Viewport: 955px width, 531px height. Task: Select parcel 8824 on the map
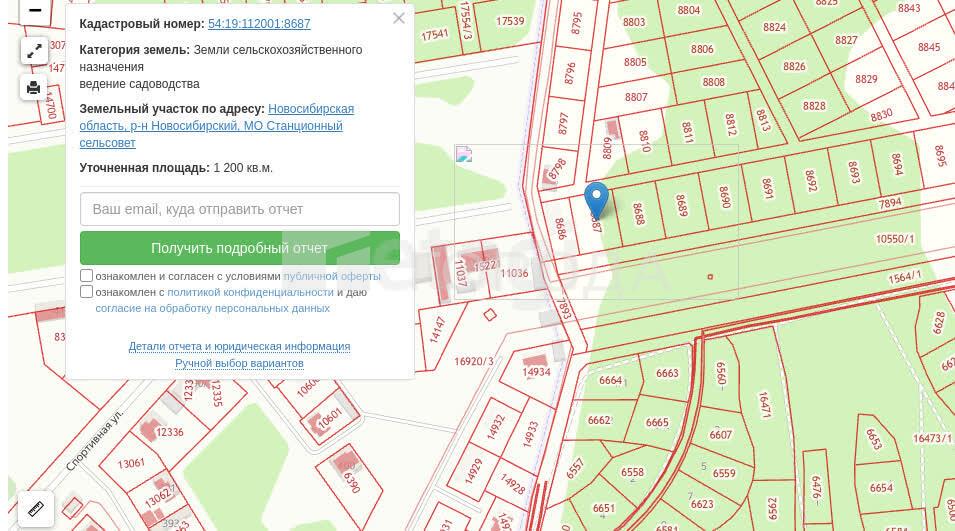coord(774,27)
